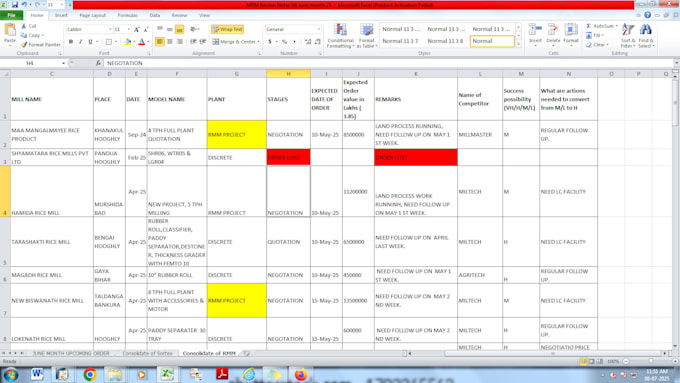Switch to the Formulas tab
Screen dimensions: 680x383
coord(128,15)
